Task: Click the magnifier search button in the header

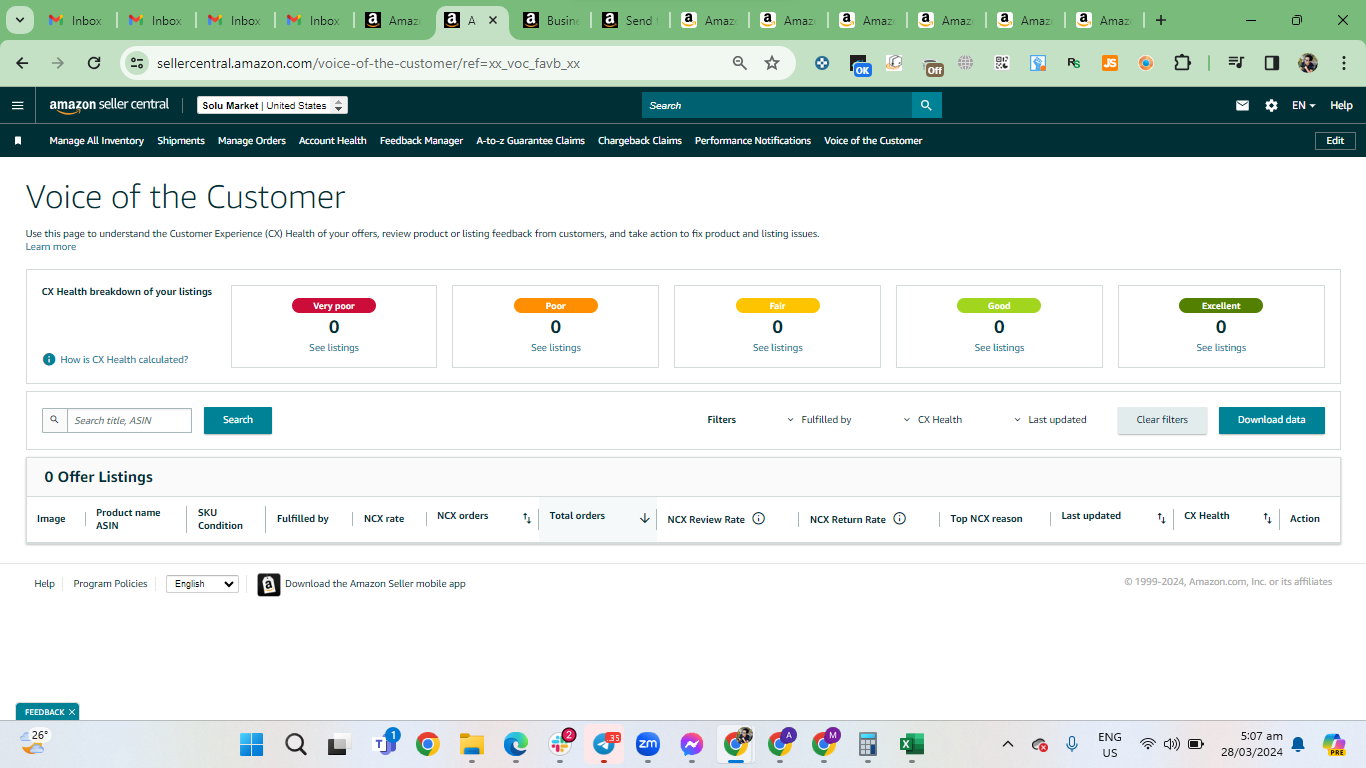Action: [926, 105]
